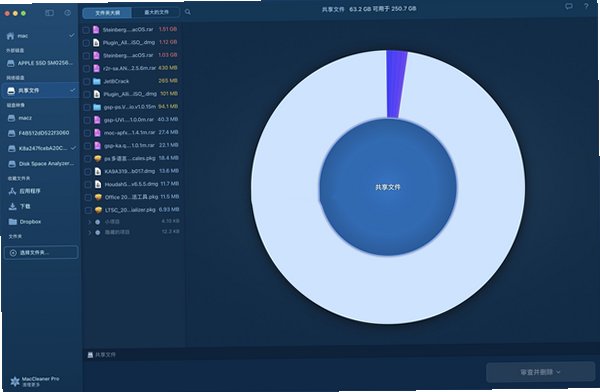Click the r2r-sa.AN rar file icon
This screenshot has height=392, width=600.
click(x=96, y=68)
